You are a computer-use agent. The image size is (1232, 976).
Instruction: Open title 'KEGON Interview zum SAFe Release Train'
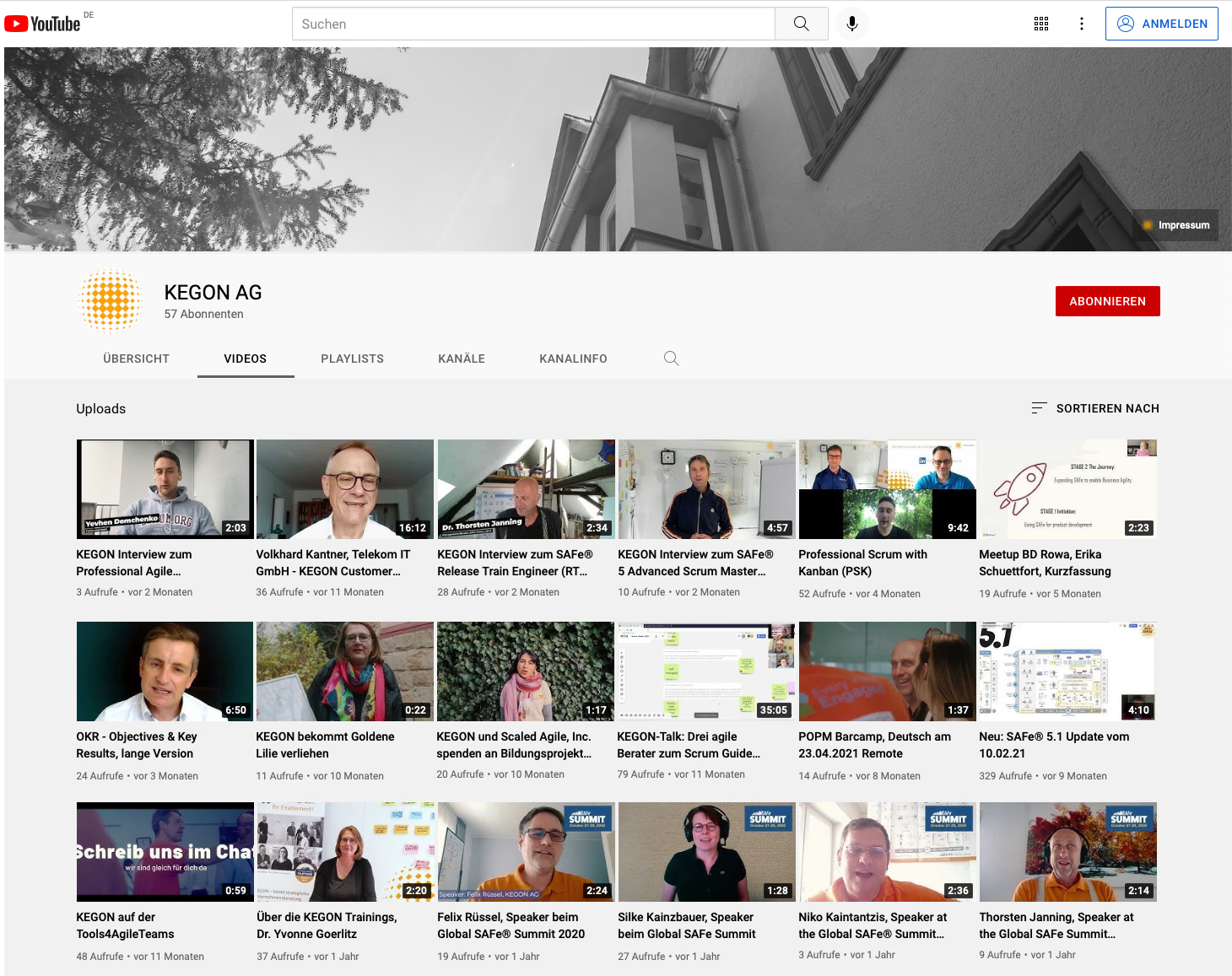[515, 563]
